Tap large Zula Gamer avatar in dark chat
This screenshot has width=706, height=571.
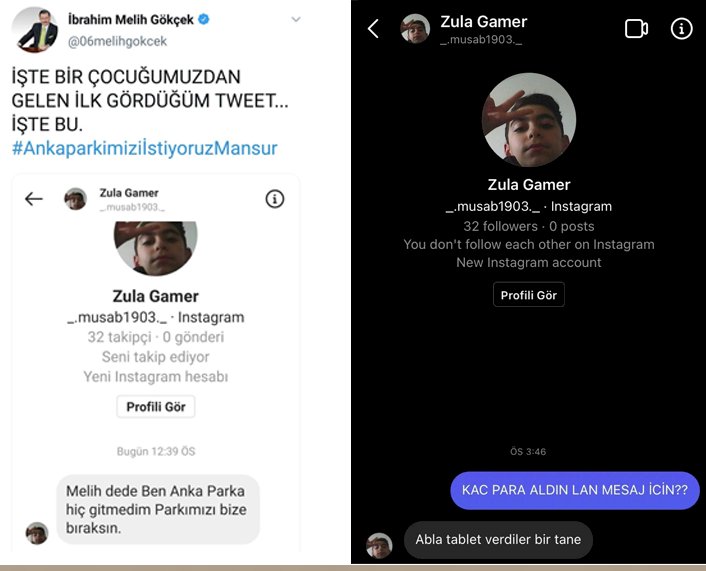(529, 120)
